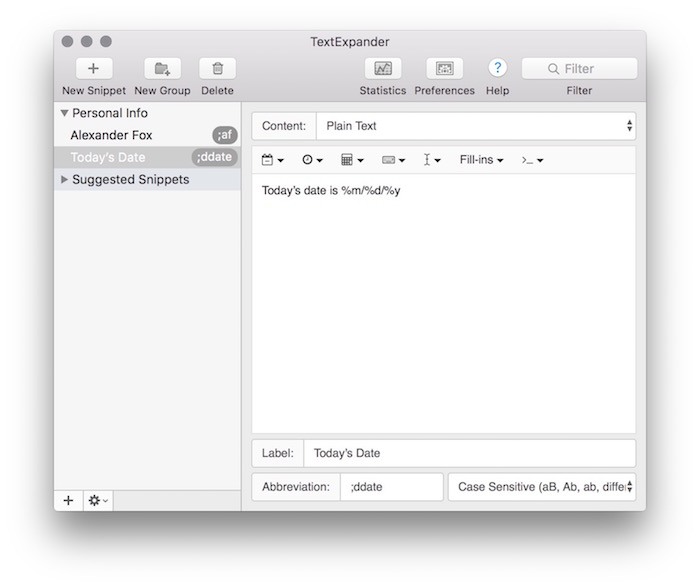Open the script terminal macro dropdown
Image resolution: width=700 pixels, height=588 pixels.
[x=532, y=160]
